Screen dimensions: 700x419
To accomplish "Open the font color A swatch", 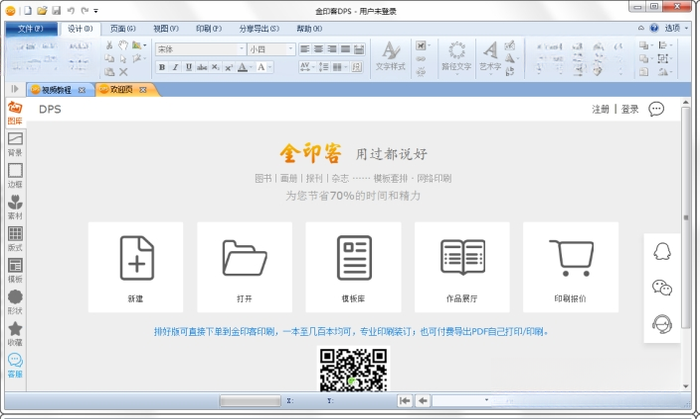I will (242, 67).
